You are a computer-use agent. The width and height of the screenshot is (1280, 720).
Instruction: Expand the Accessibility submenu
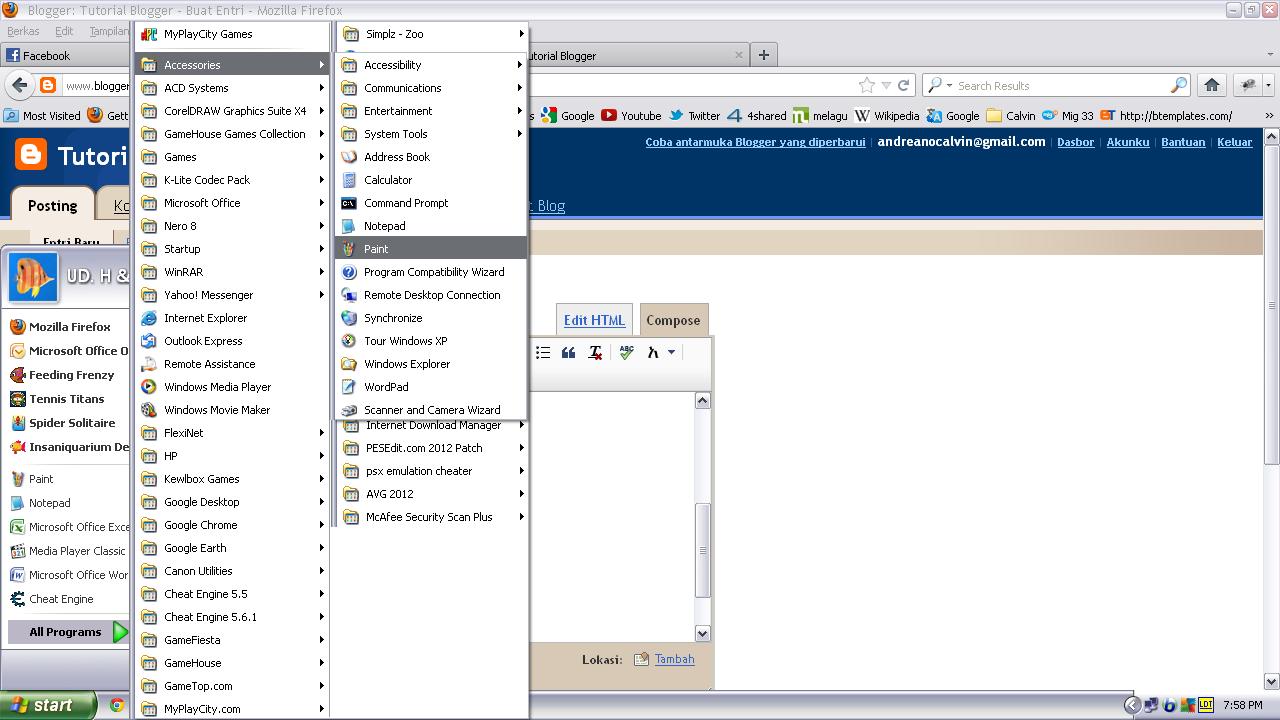[431, 65]
